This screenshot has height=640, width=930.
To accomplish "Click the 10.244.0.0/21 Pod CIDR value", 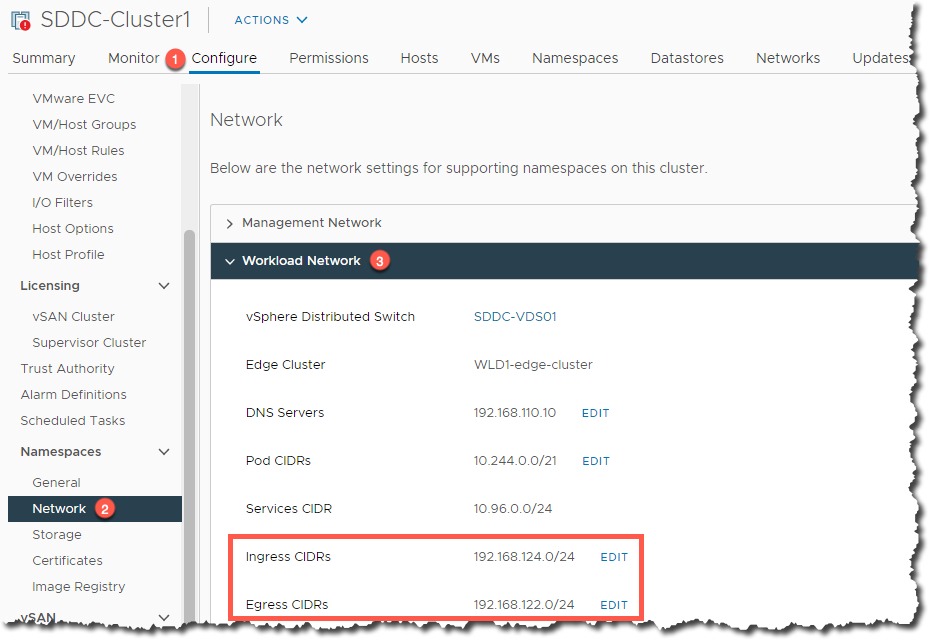I will 515,461.
